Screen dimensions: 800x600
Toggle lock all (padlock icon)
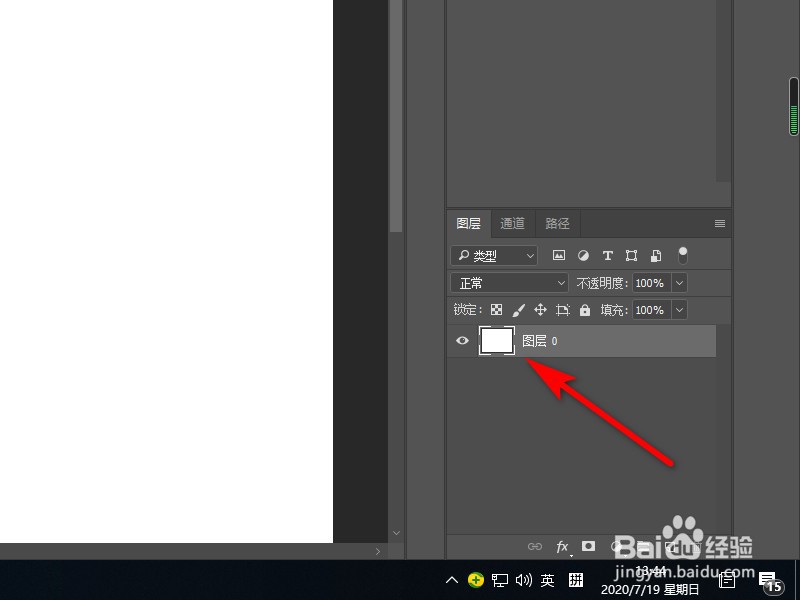click(585, 310)
